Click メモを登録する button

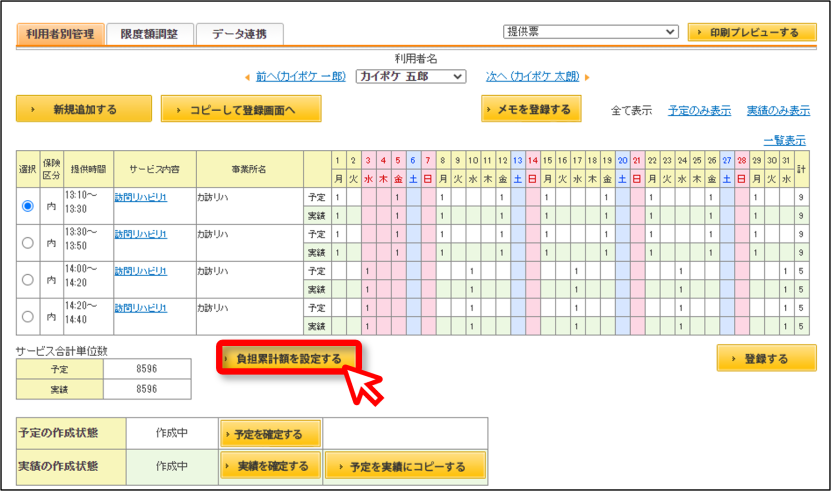(x=531, y=109)
